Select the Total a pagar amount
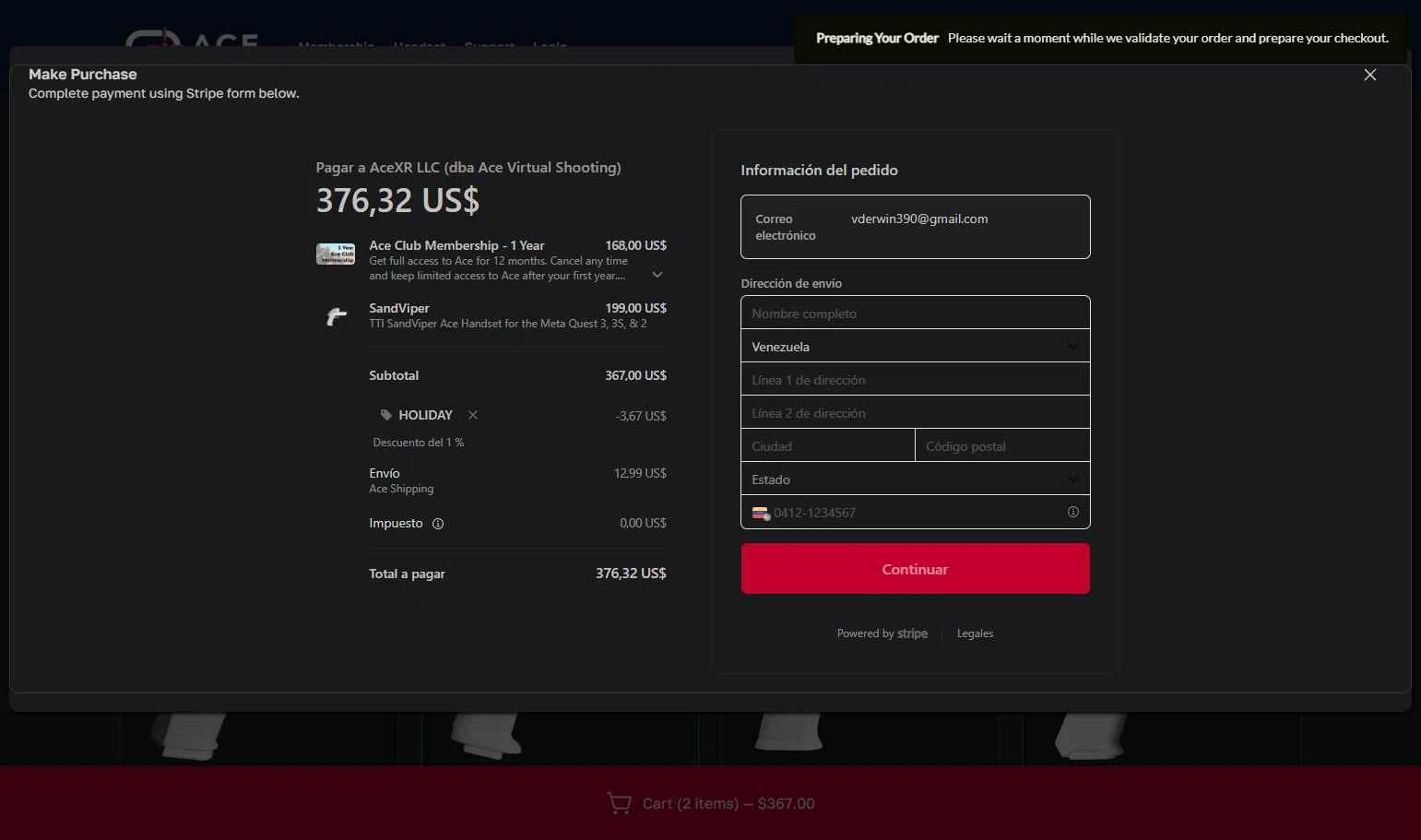Screen dimensions: 1421x840 [631, 574]
